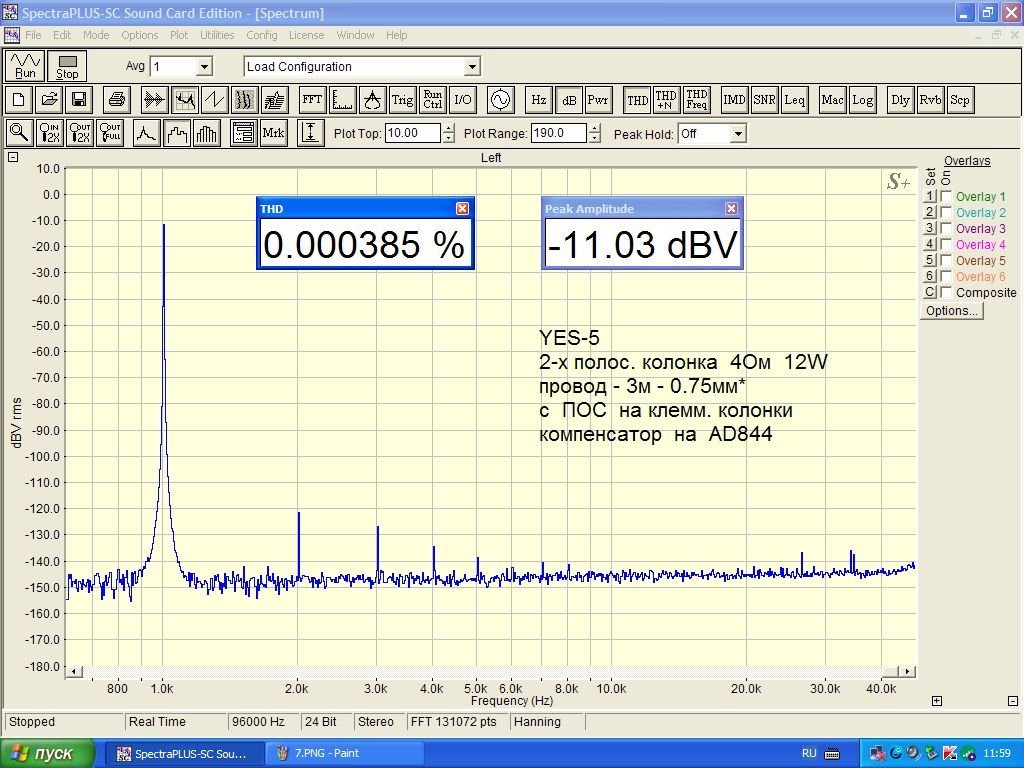
Task: Select the THD+N measurement button
Action: 666,100
